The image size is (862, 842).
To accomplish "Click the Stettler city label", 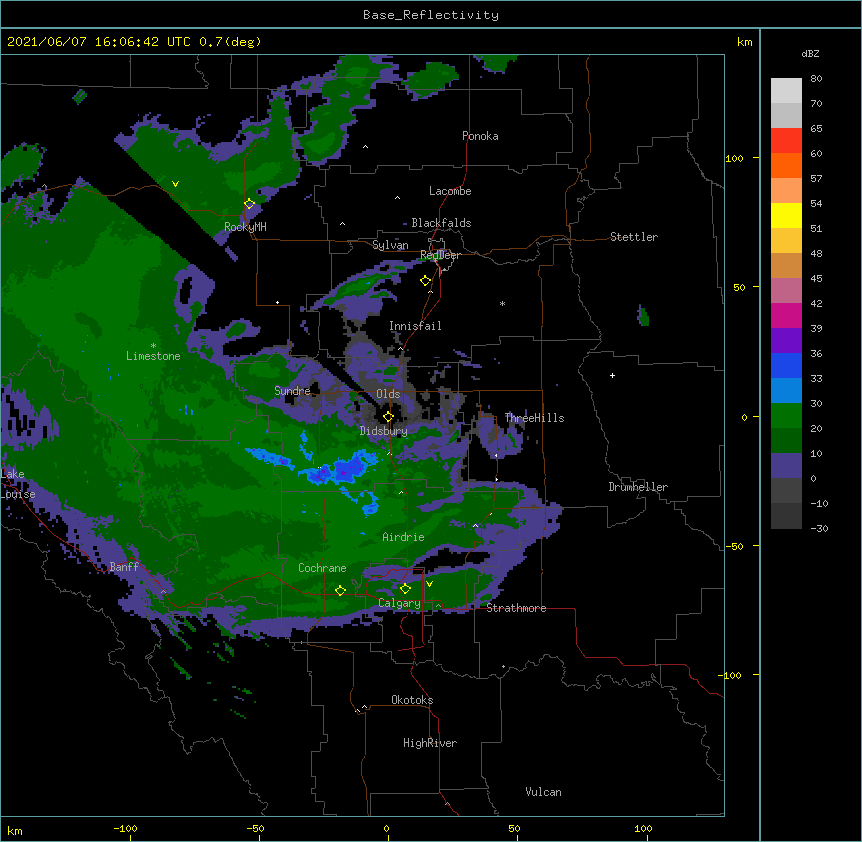I will pos(634,237).
